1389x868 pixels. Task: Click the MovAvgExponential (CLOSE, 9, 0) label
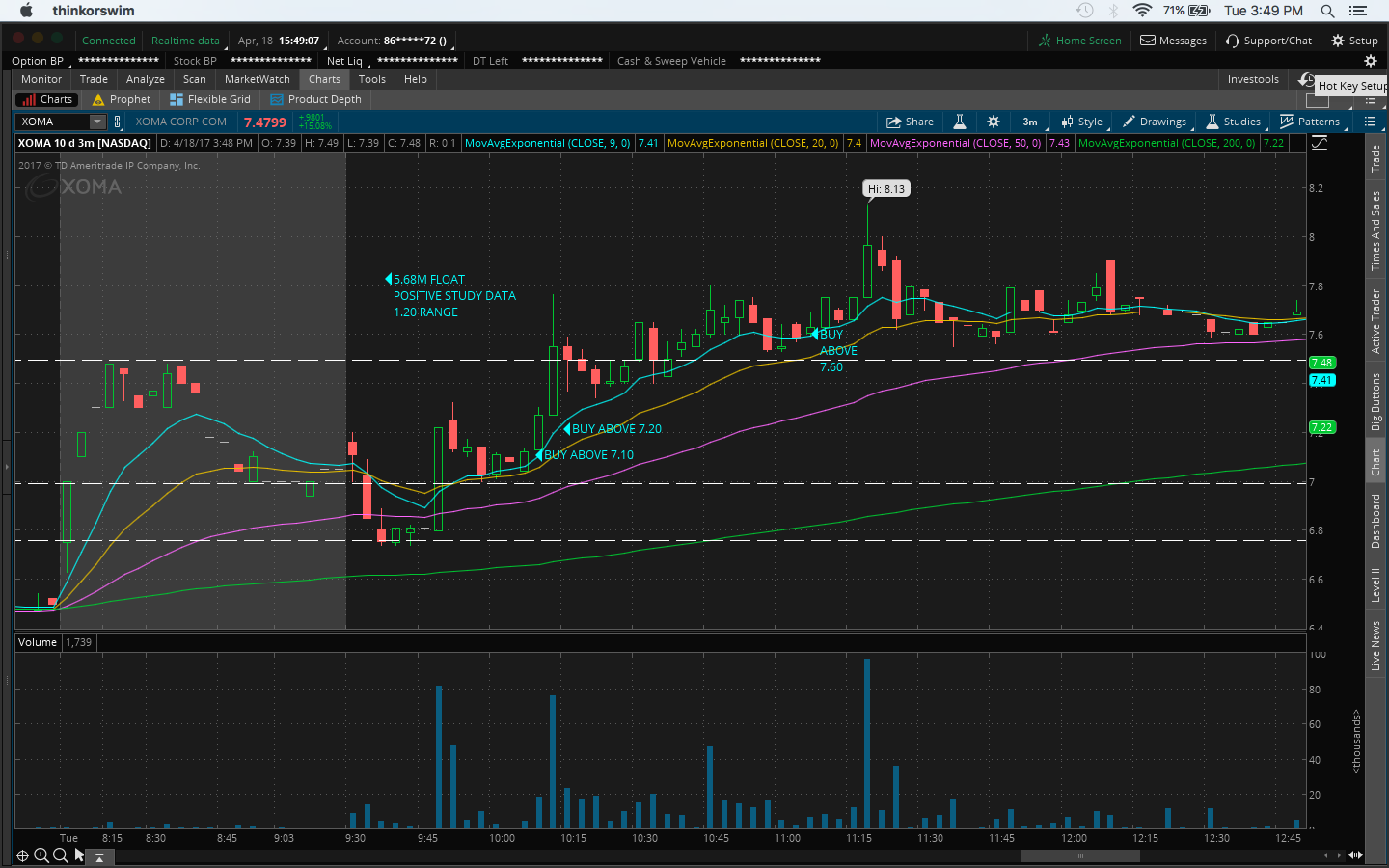click(548, 143)
